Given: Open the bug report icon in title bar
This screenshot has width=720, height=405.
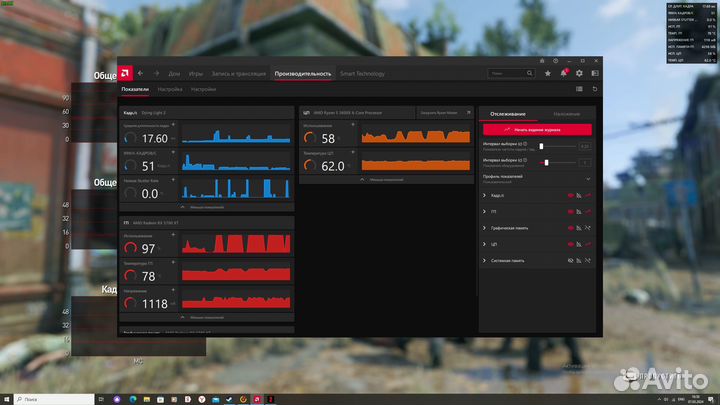Looking at the screenshot, I should click(542, 61).
